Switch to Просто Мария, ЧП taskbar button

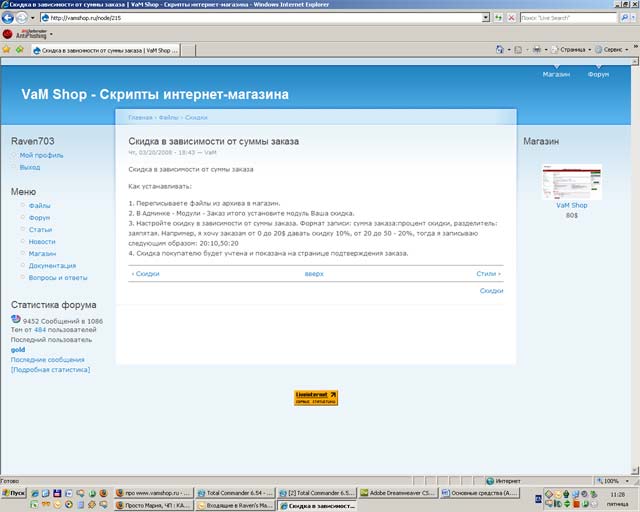click(153, 505)
